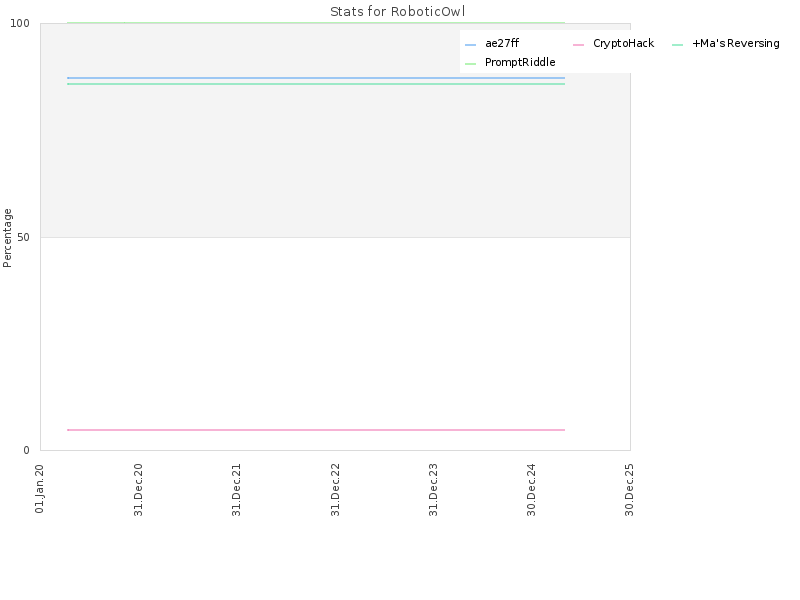This screenshot has width=800, height=600.
Task: Click the 01.Jan.20 x-axis date label
Action: coord(40,488)
